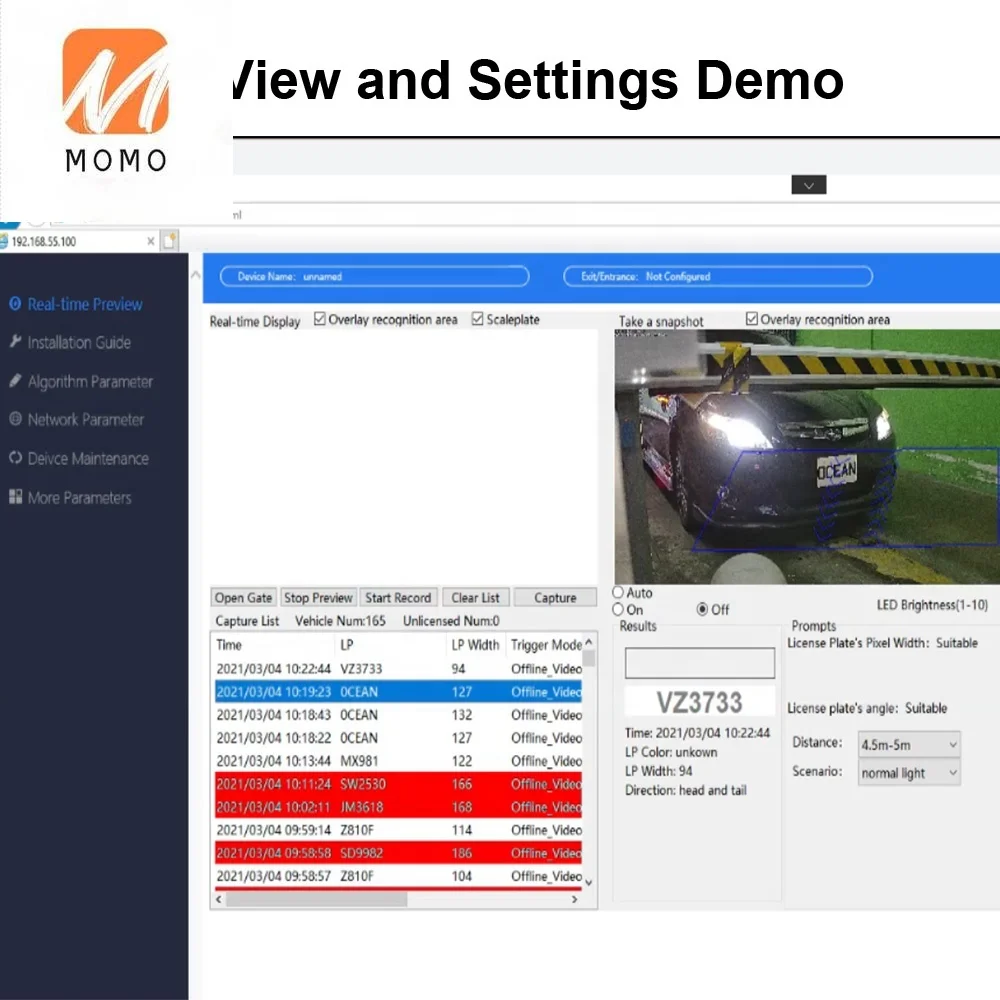Click the Deivce Maintenance refresh icon

coord(15,458)
